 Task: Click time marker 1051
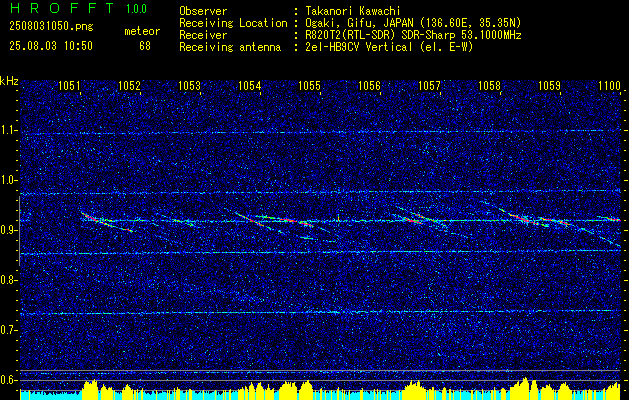point(69,85)
